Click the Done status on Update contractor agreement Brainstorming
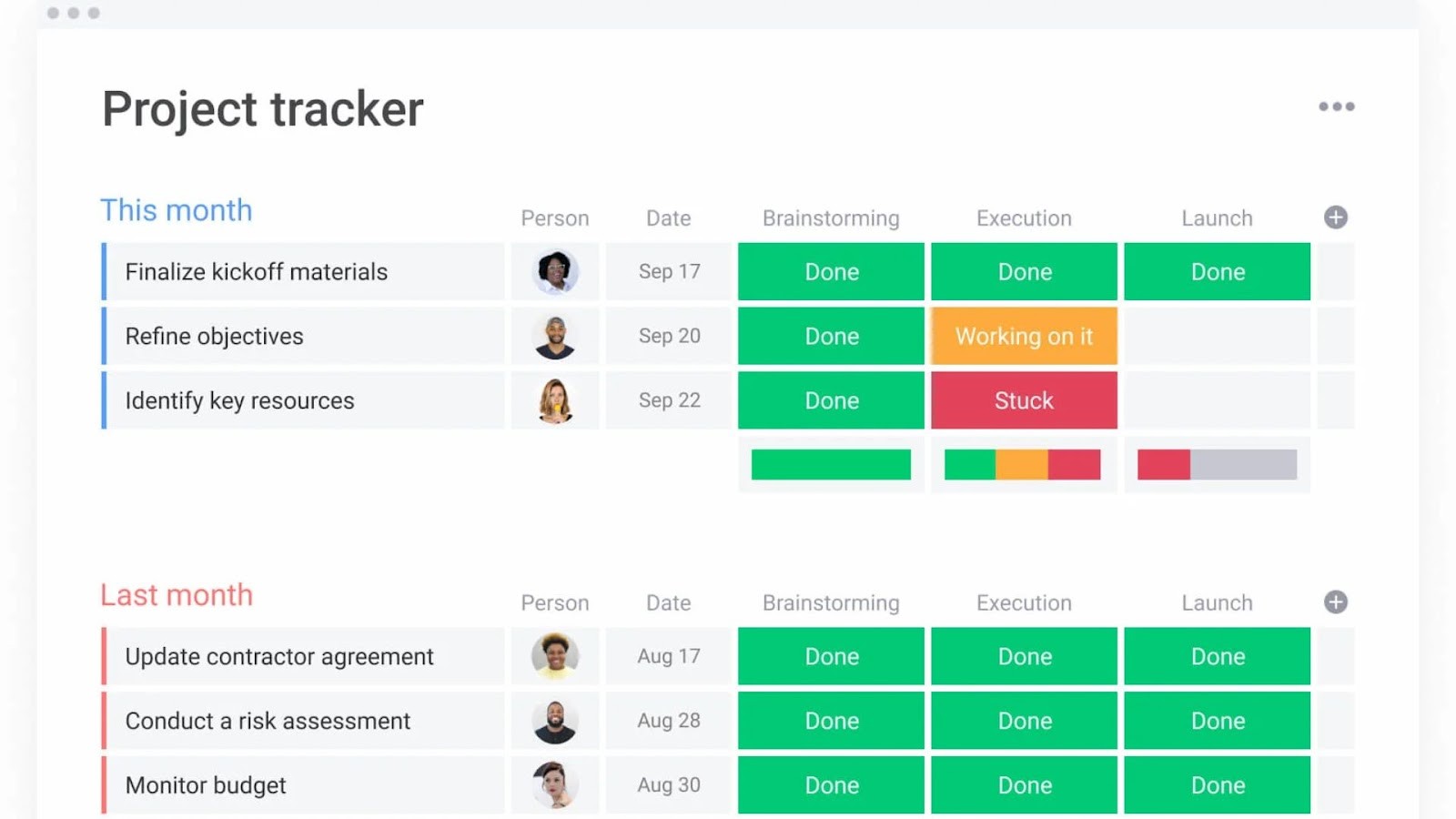Image resolution: width=1456 pixels, height=819 pixels. click(x=830, y=656)
